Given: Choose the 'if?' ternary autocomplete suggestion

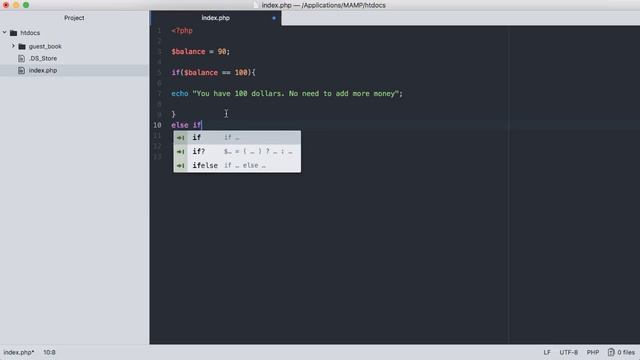Looking at the screenshot, I should [x=237, y=151].
